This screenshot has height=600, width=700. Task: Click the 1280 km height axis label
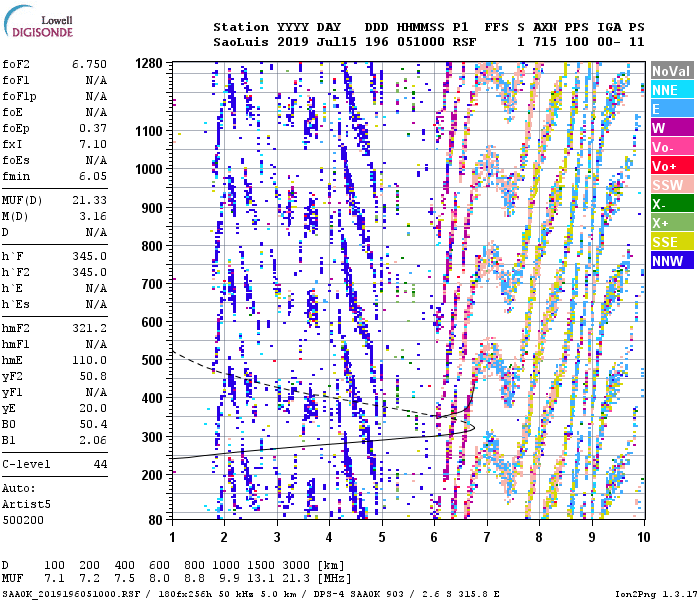(x=149, y=63)
